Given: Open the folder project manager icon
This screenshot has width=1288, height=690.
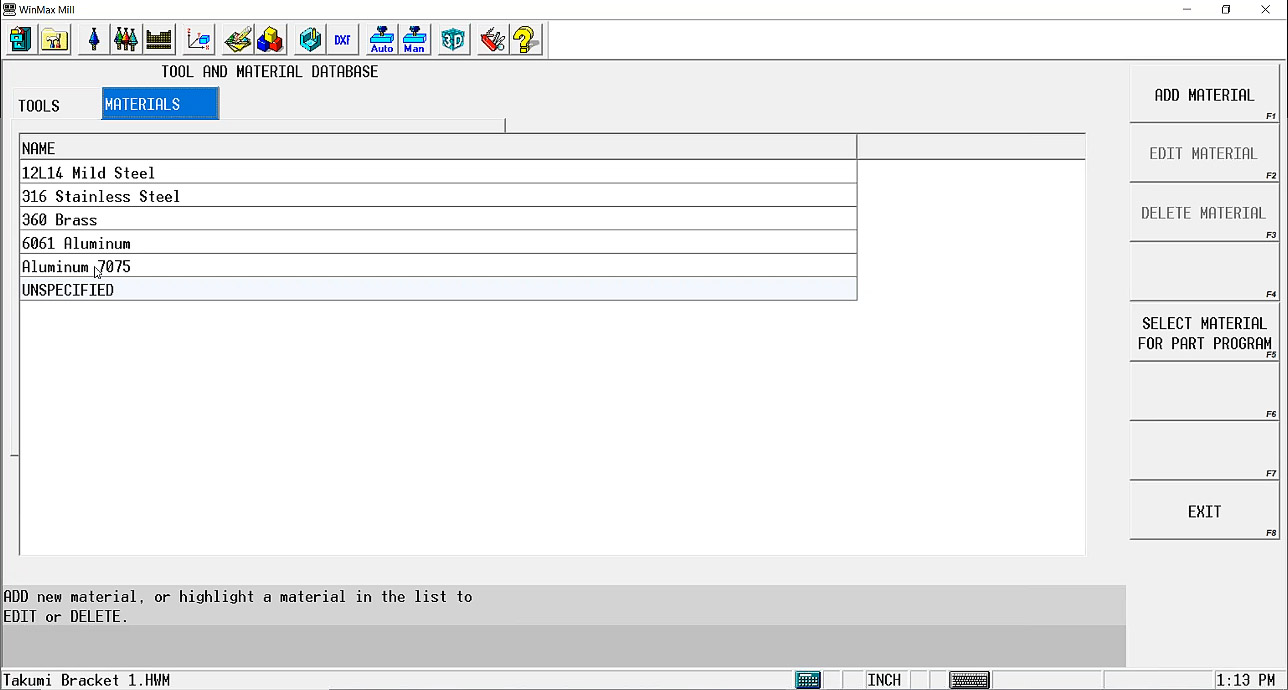Looking at the screenshot, I should coord(54,39).
